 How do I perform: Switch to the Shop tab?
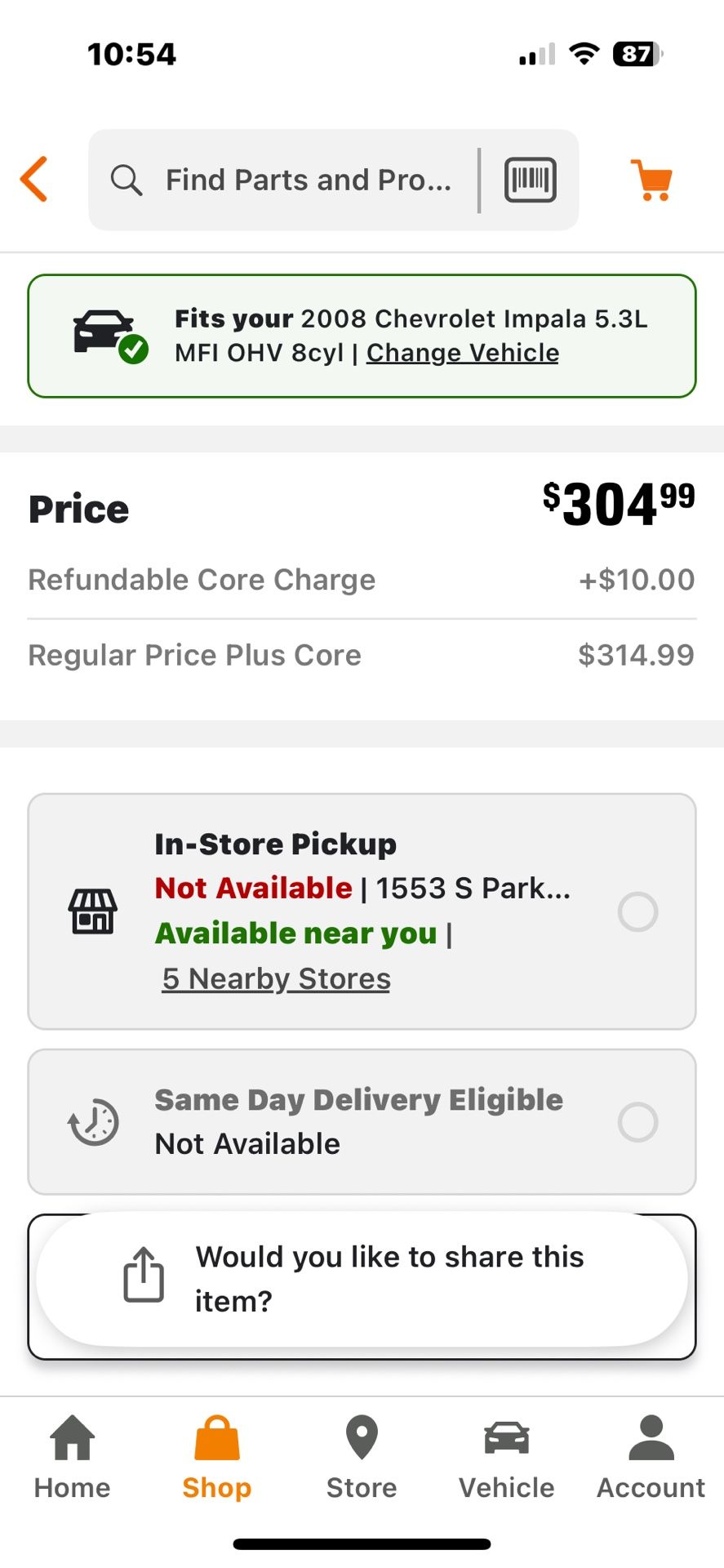(217, 1459)
